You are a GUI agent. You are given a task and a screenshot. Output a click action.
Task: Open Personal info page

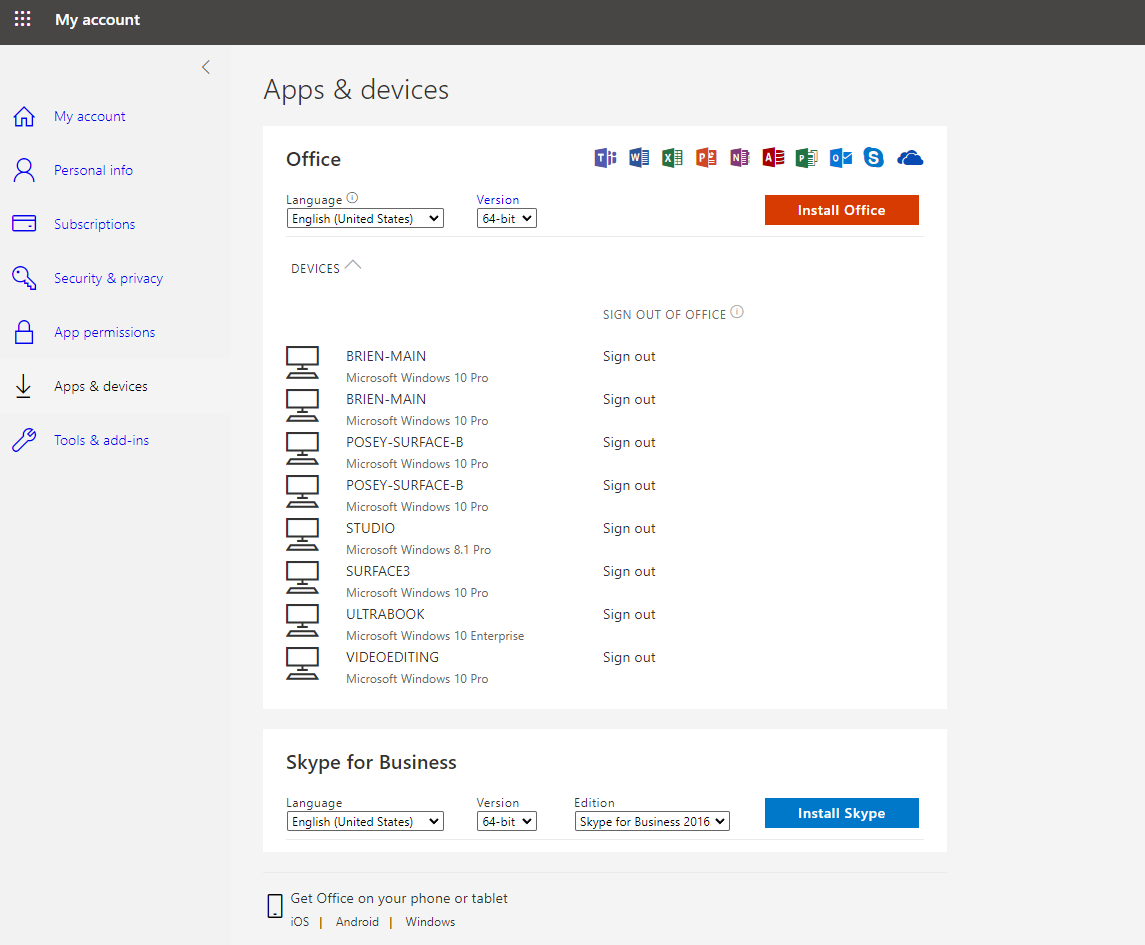[x=93, y=170]
